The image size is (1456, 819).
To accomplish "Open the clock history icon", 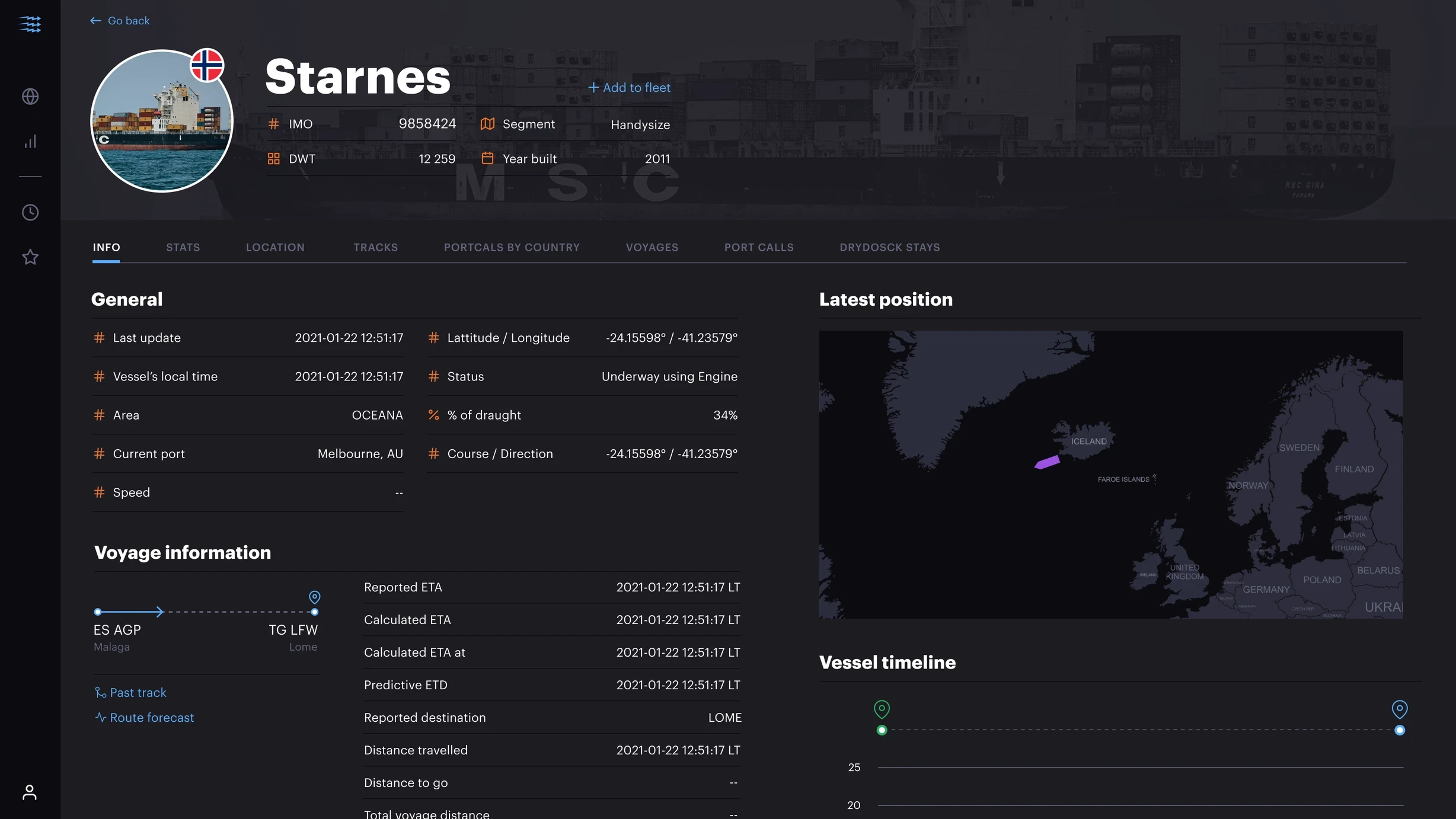I will [30, 212].
